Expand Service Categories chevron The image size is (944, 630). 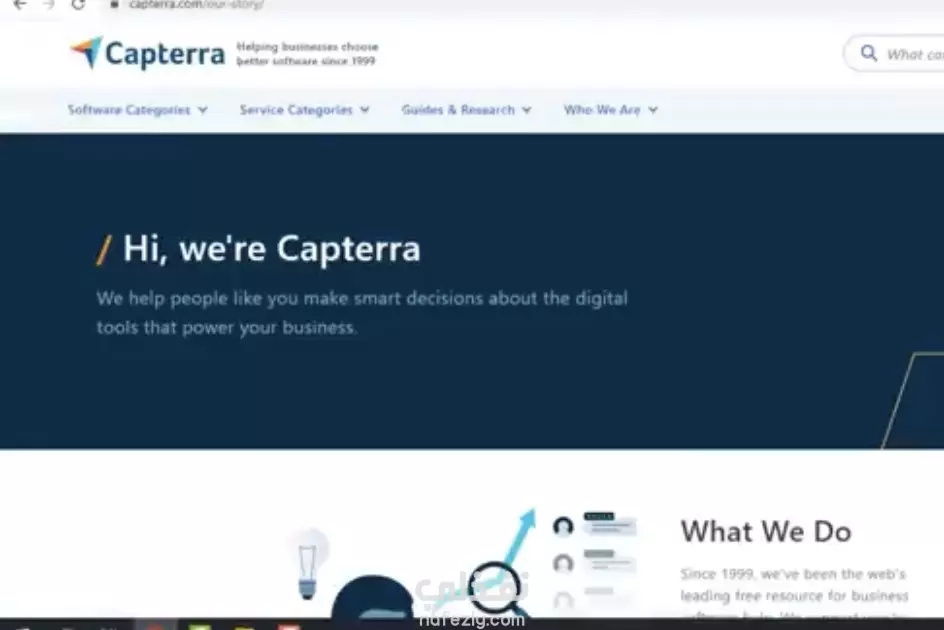[365, 110]
